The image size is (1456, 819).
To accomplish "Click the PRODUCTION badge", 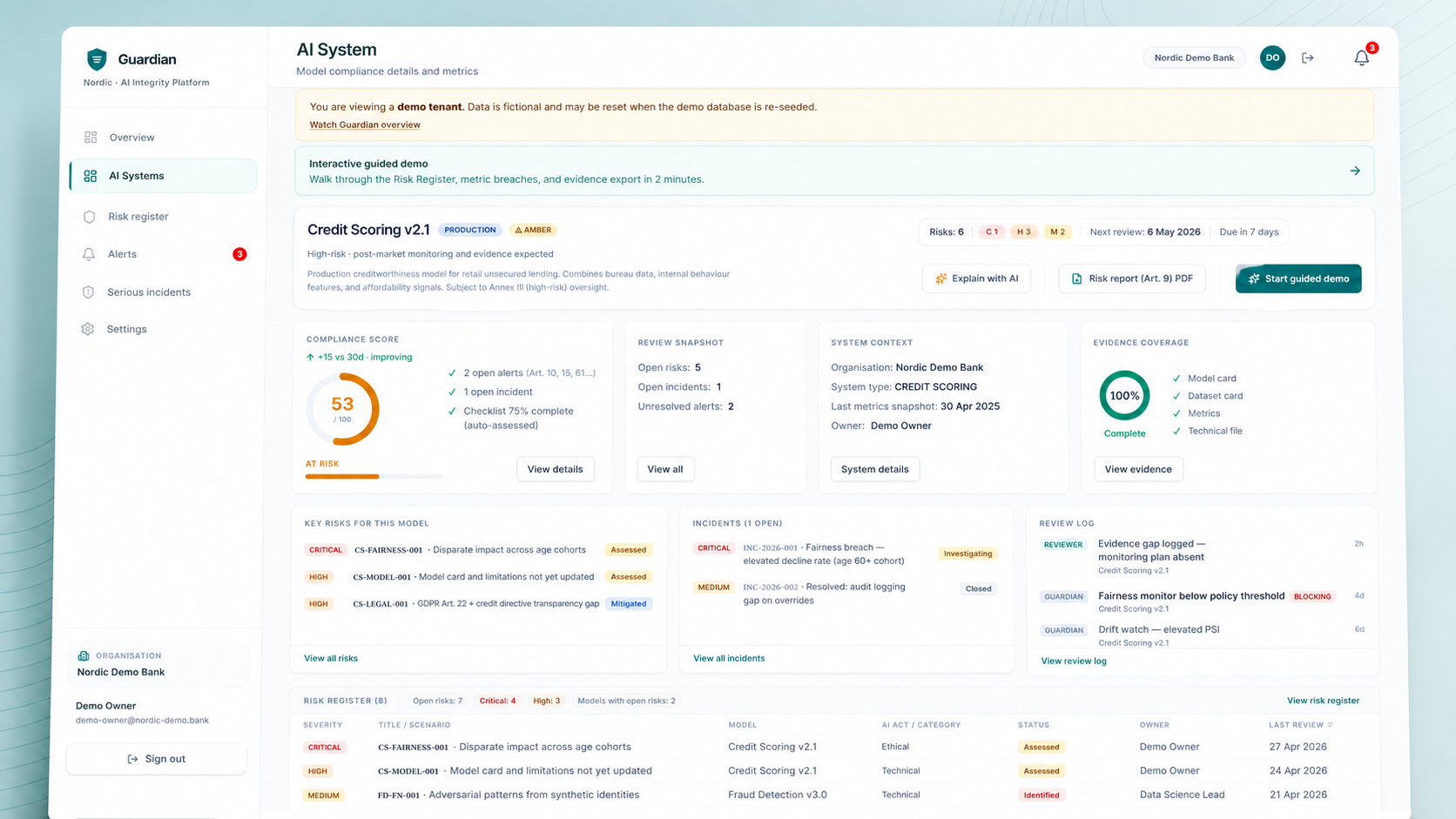I will click(470, 230).
